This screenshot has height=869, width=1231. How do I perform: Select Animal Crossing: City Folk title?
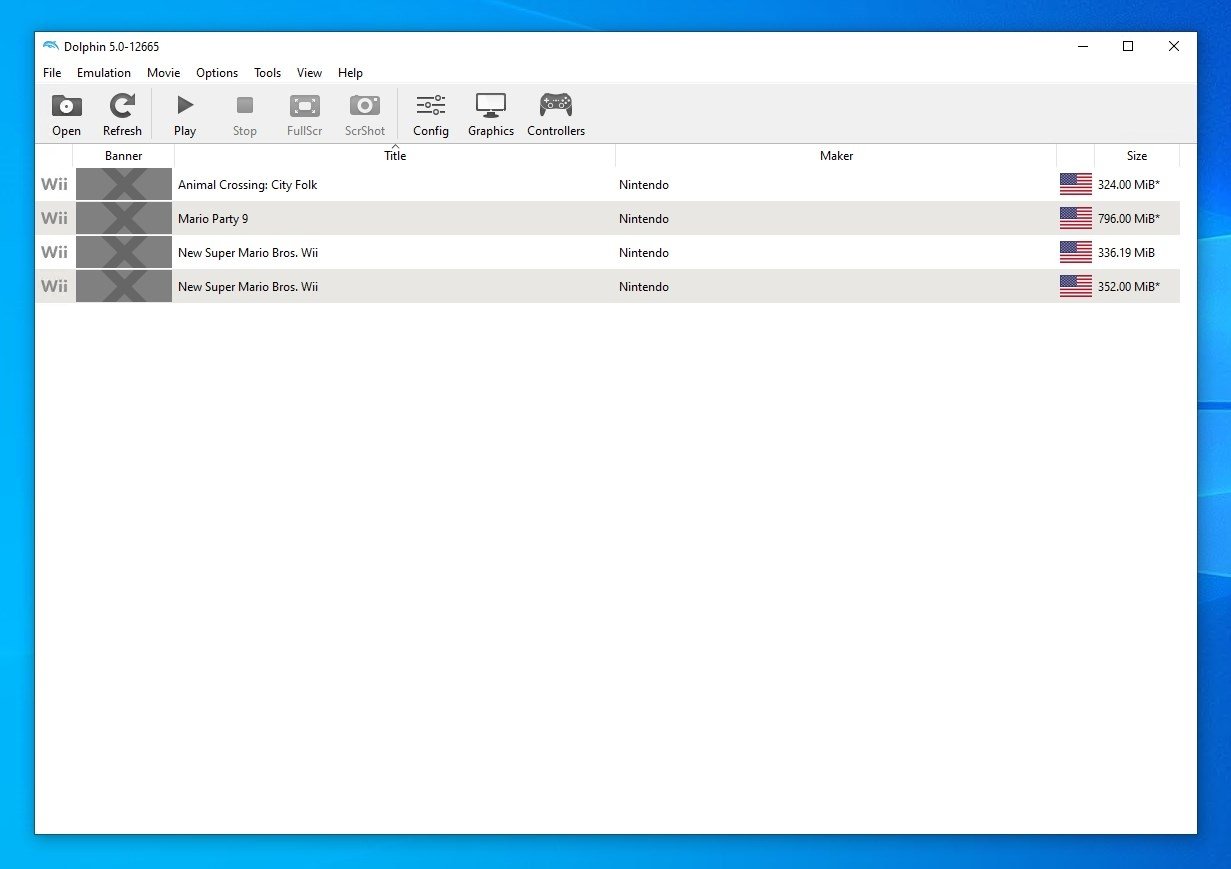[247, 185]
